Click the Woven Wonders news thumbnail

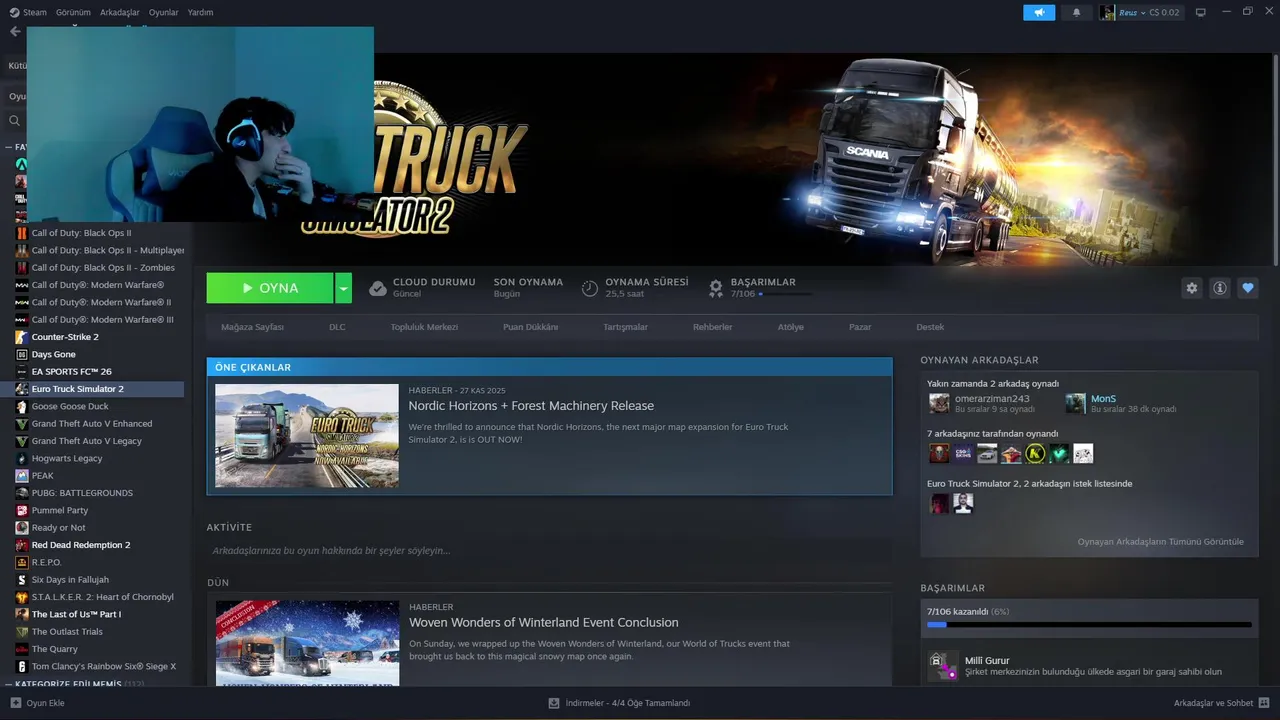point(307,643)
